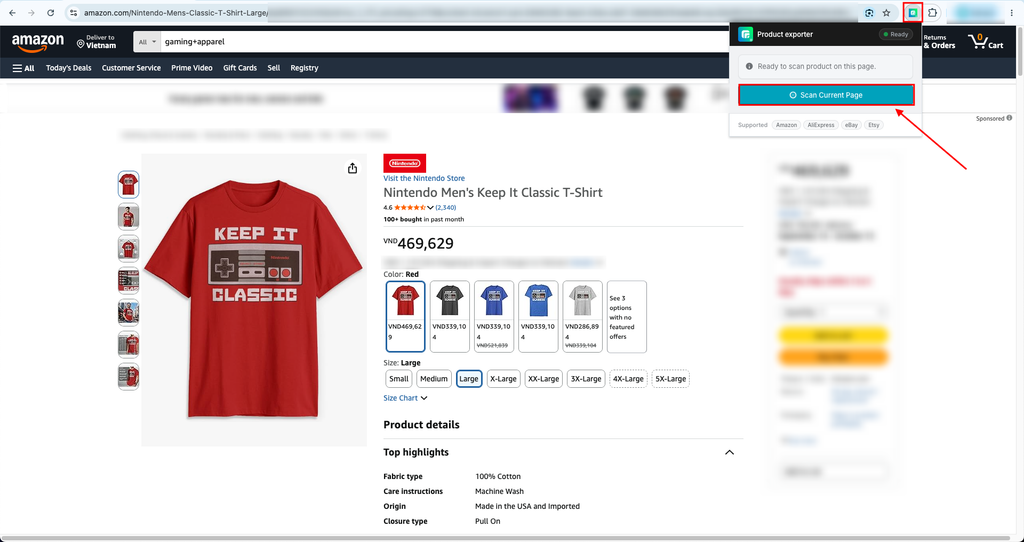Viewport: 1024px width, 542px height.
Task: Choose size X-Large
Action: (x=504, y=379)
